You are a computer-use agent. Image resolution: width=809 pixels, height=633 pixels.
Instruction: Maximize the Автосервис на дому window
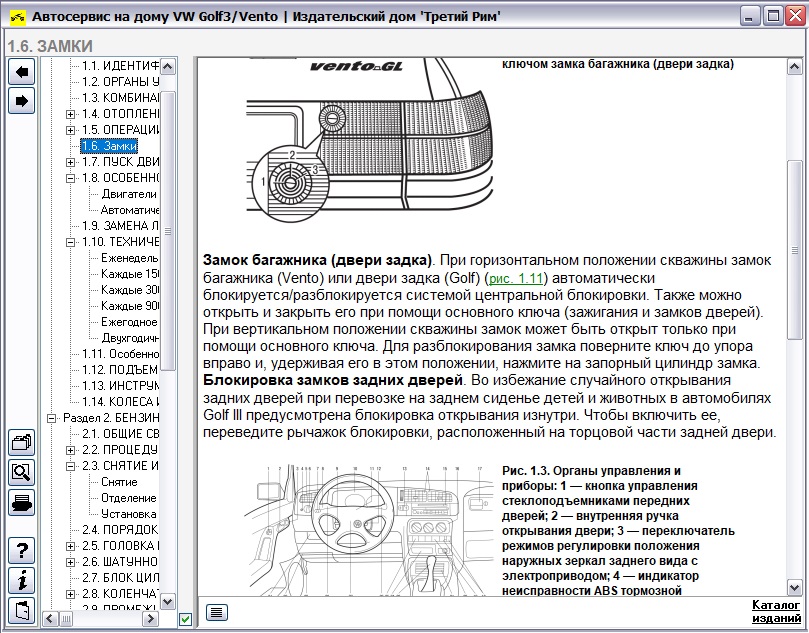click(x=773, y=17)
